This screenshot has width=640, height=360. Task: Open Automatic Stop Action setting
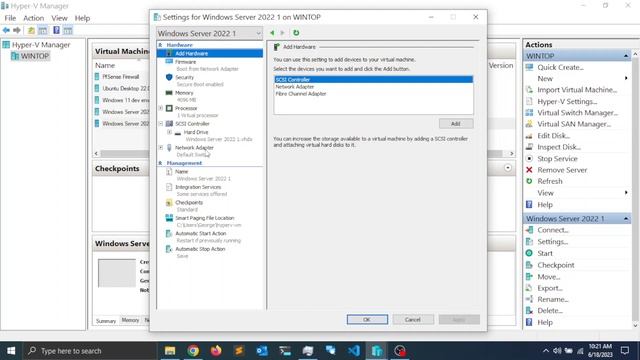[x=200, y=249]
